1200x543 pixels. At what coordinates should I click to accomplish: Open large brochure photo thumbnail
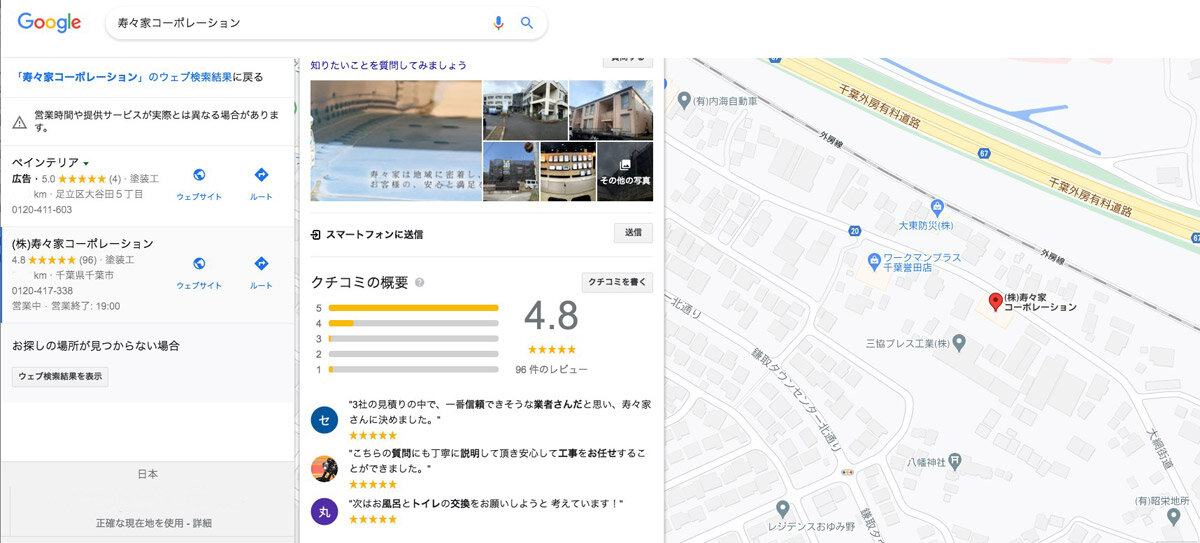[396, 141]
